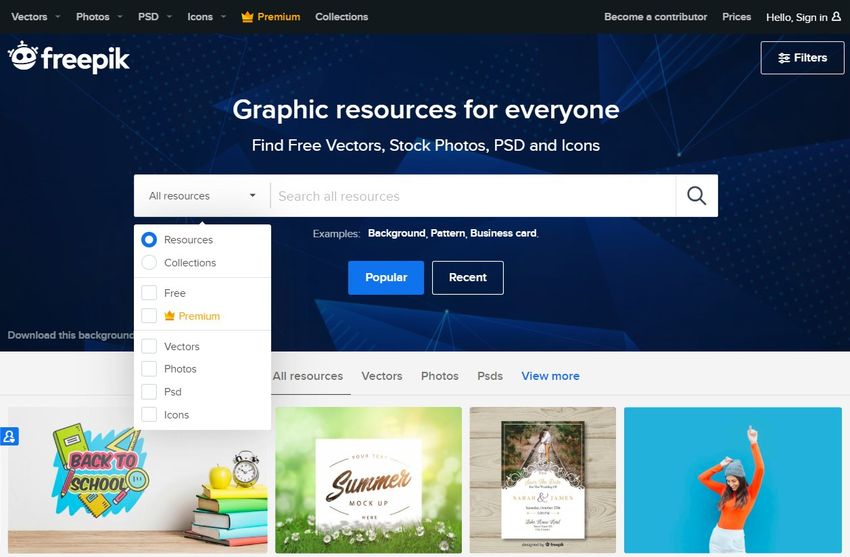
Task: Switch to the Vectors tab below the banner
Action: 382,376
